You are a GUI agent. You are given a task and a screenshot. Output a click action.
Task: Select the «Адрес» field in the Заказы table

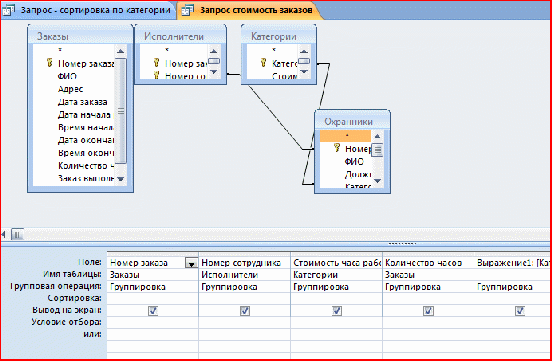[x=70, y=89]
